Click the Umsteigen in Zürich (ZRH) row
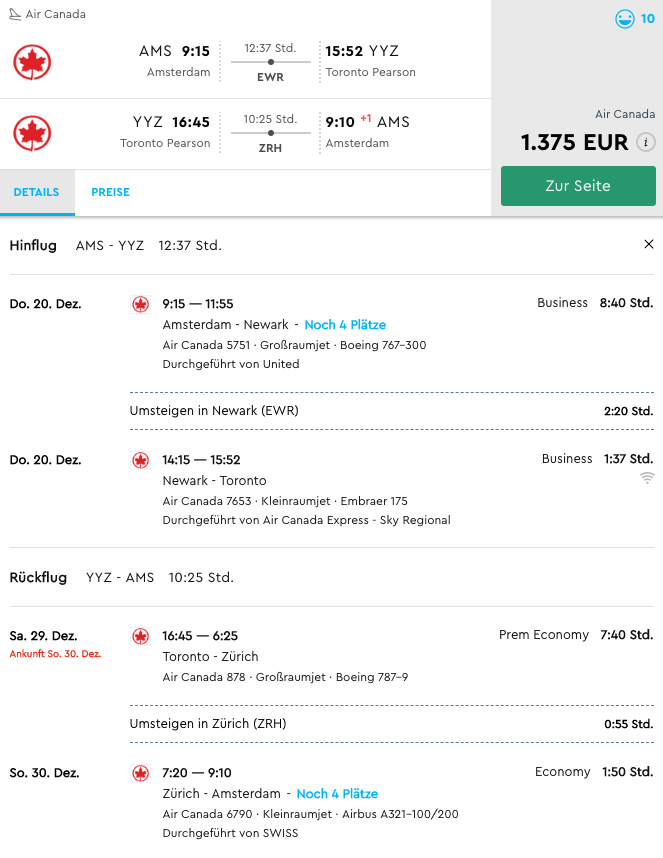Image resolution: width=663 pixels, height=858 pixels. coord(391,724)
